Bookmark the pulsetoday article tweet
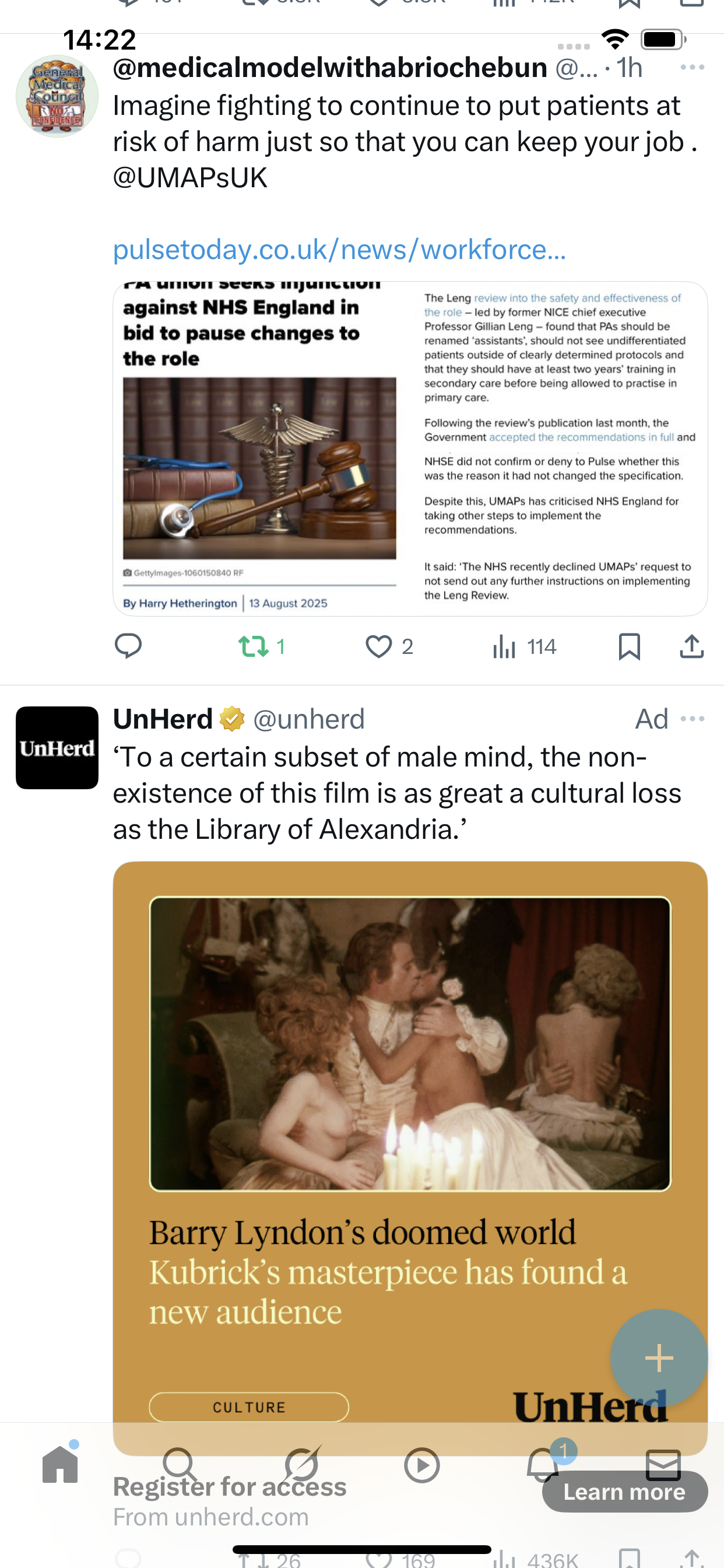 (629, 646)
